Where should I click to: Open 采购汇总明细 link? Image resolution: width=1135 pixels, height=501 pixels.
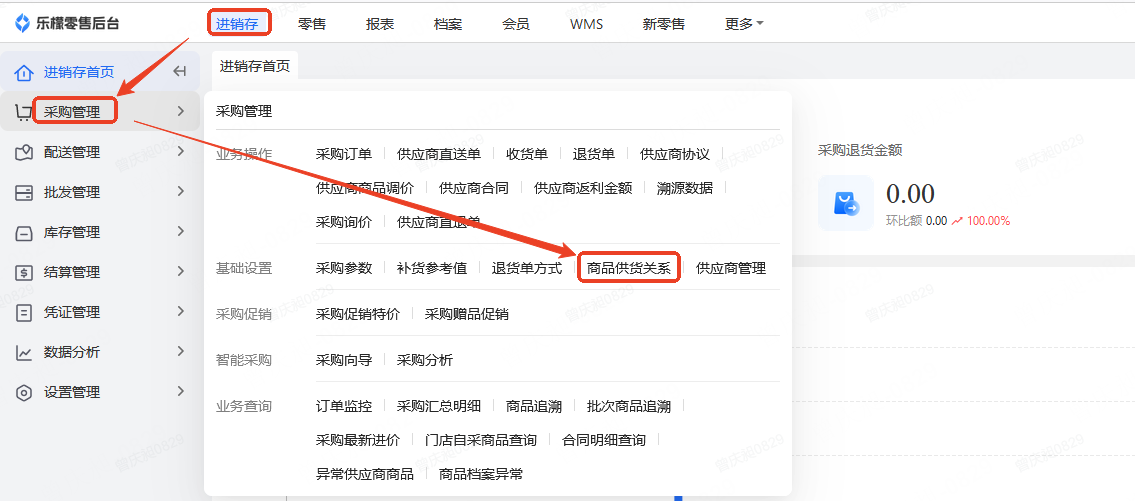pos(439,406)
